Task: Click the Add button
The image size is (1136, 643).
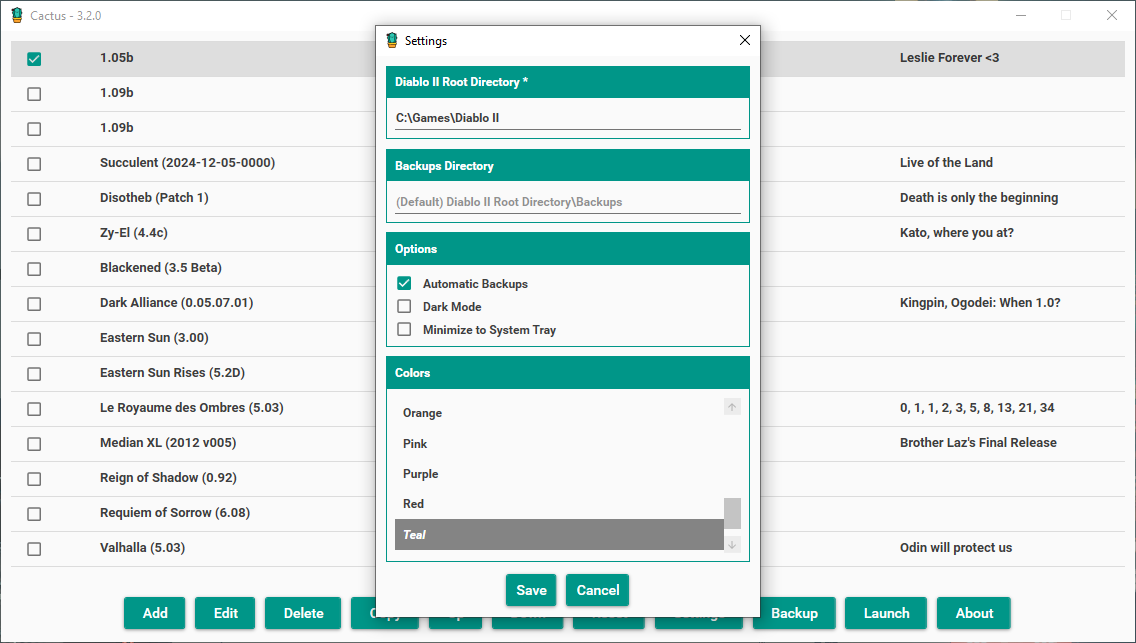Action: [154, 613]
